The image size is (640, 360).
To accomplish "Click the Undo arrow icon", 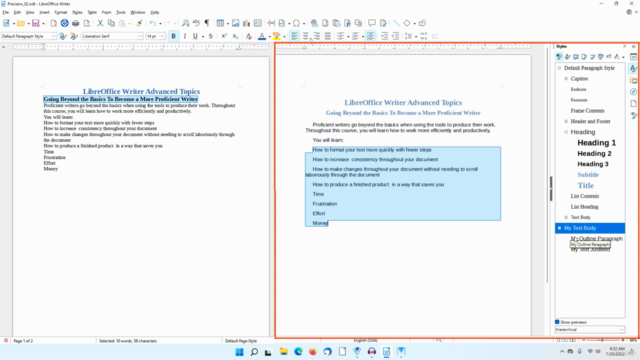I will click(153, 23).
